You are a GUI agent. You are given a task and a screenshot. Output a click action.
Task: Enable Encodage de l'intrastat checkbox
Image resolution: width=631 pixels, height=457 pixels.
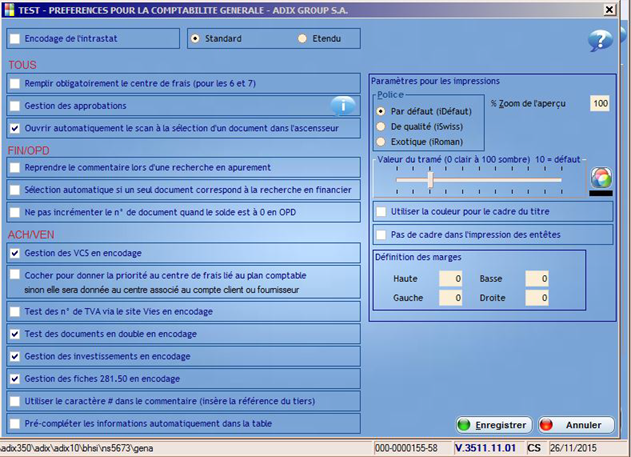coord(15,39)
